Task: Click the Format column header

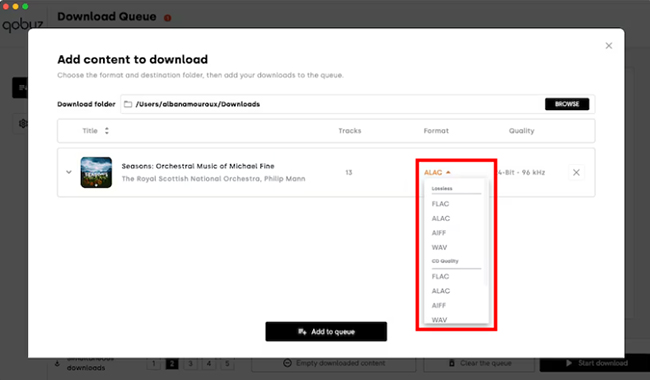Action: coord(436,131)
